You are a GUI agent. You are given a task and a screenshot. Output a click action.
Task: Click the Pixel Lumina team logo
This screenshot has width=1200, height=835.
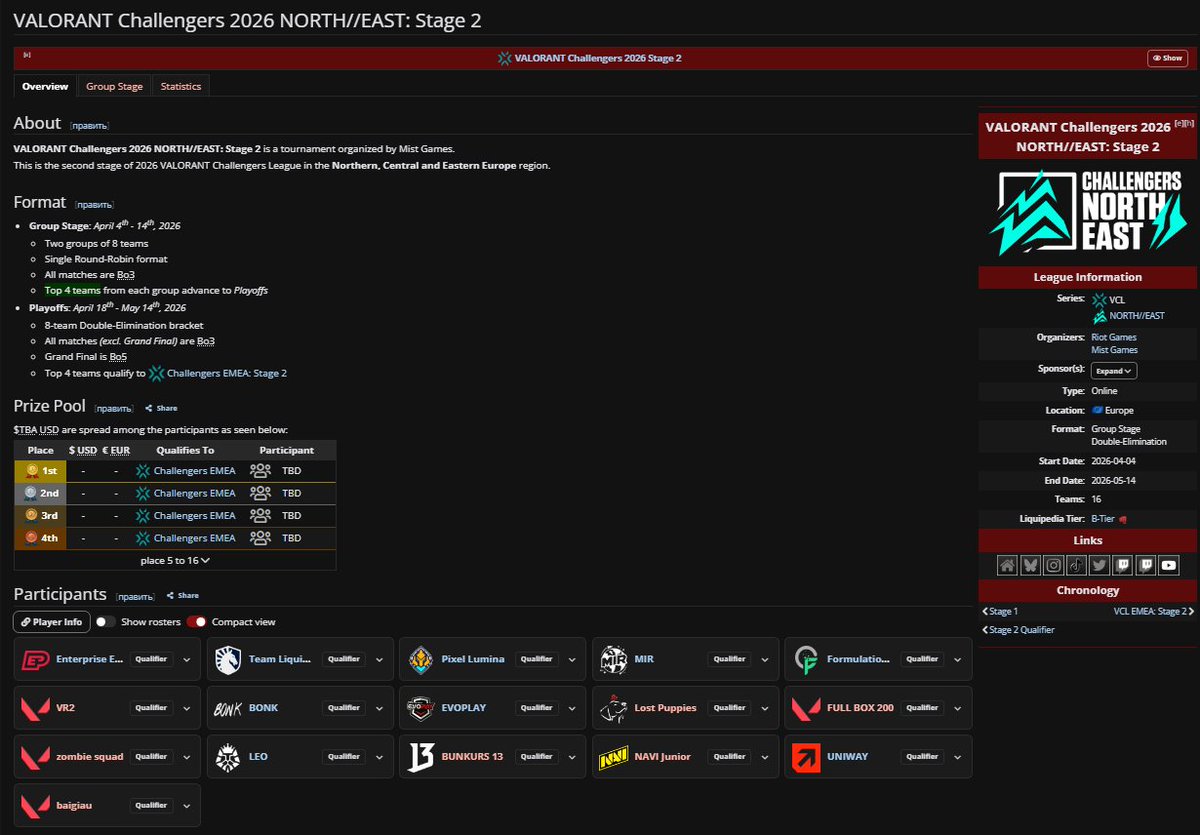click(x=420, y=659)
